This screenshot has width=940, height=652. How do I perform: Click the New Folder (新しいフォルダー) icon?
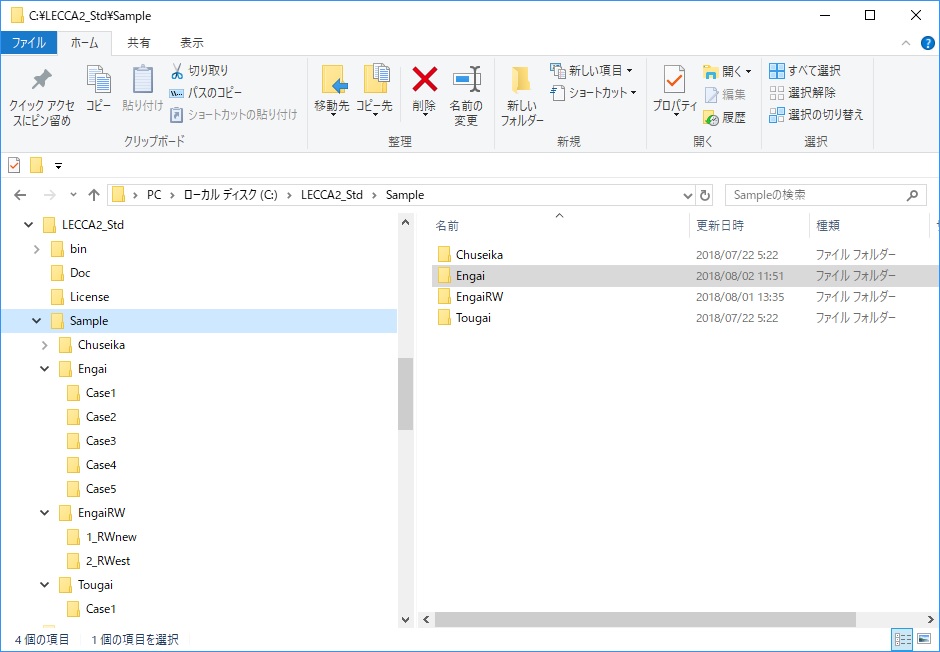[x=521, y=82]
